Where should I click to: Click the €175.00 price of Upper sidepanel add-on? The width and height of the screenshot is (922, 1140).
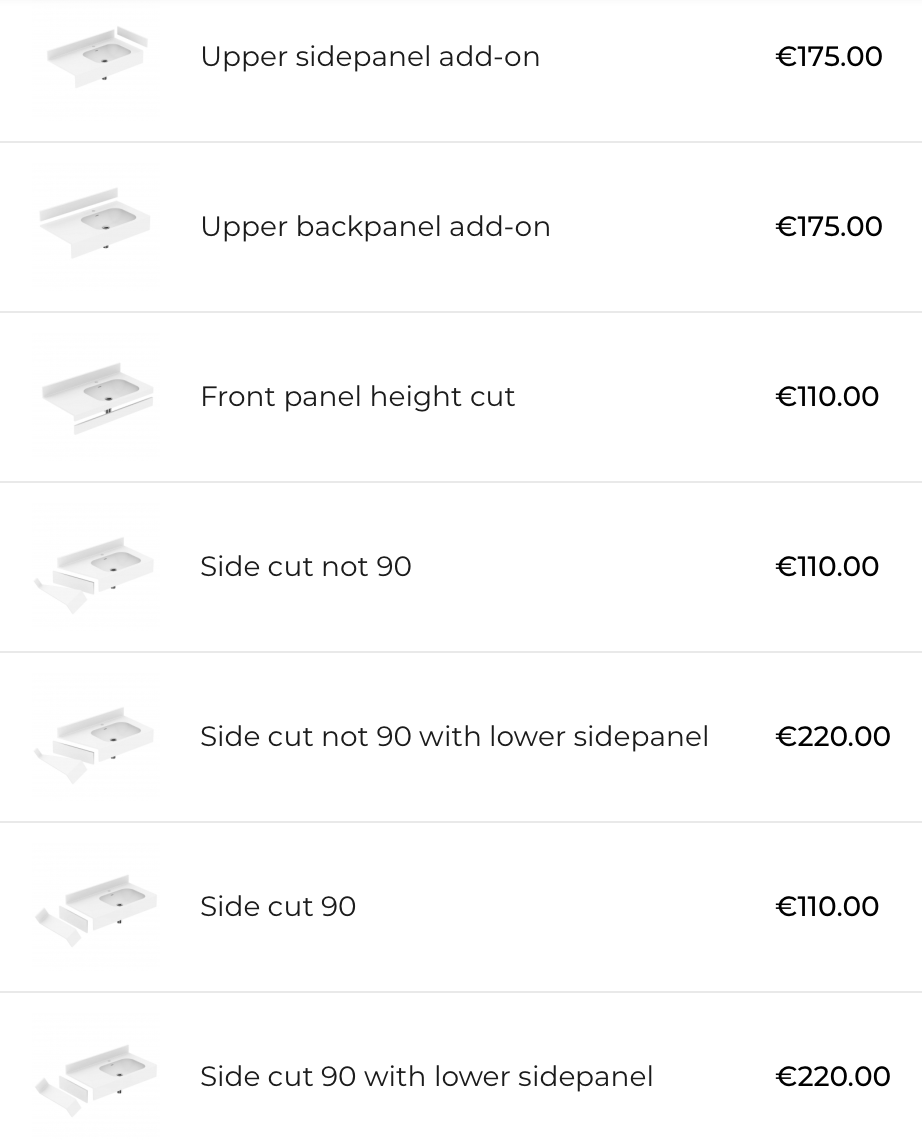[829, 57]
